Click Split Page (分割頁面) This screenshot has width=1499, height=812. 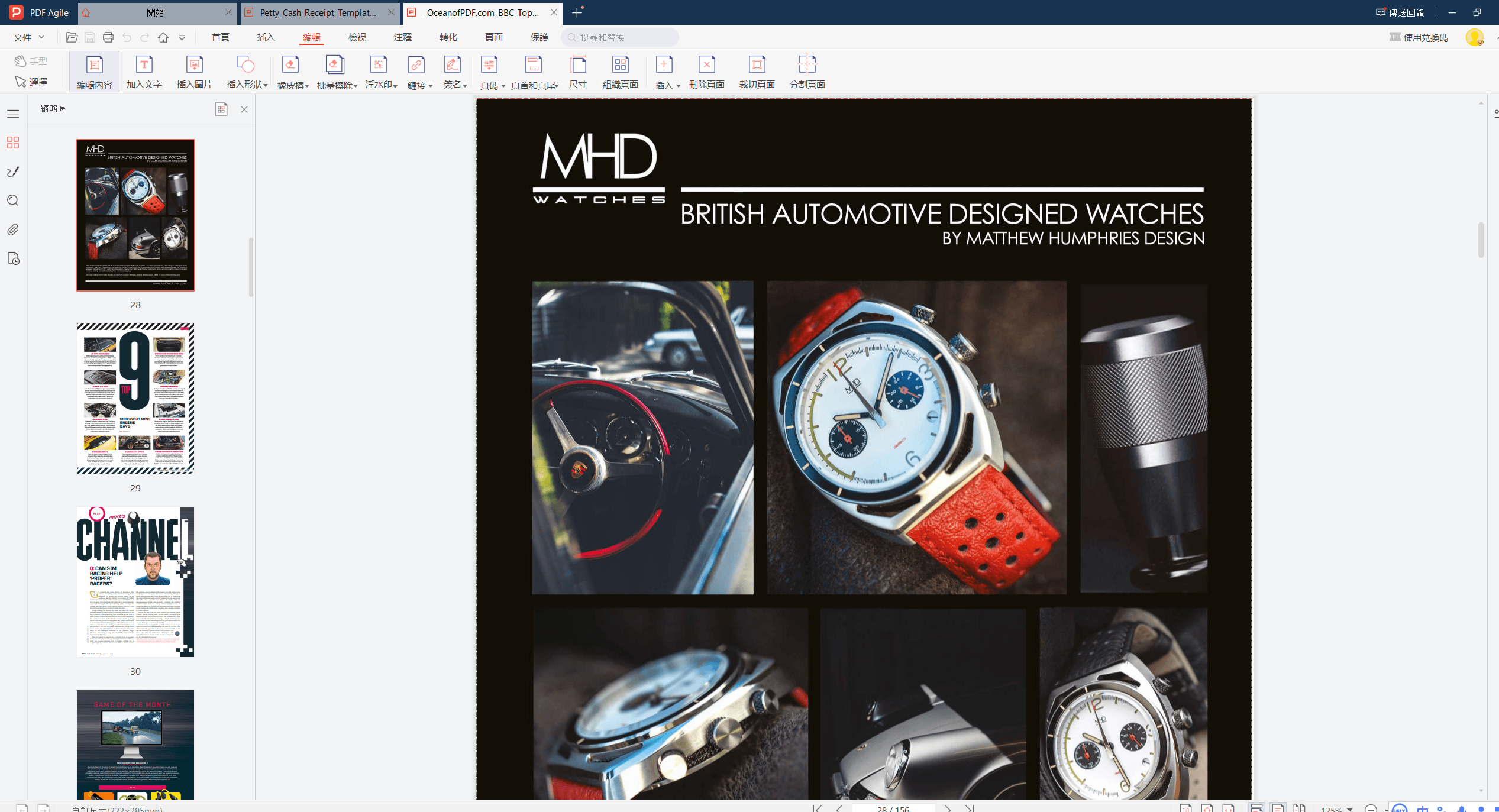pos(807,72)
